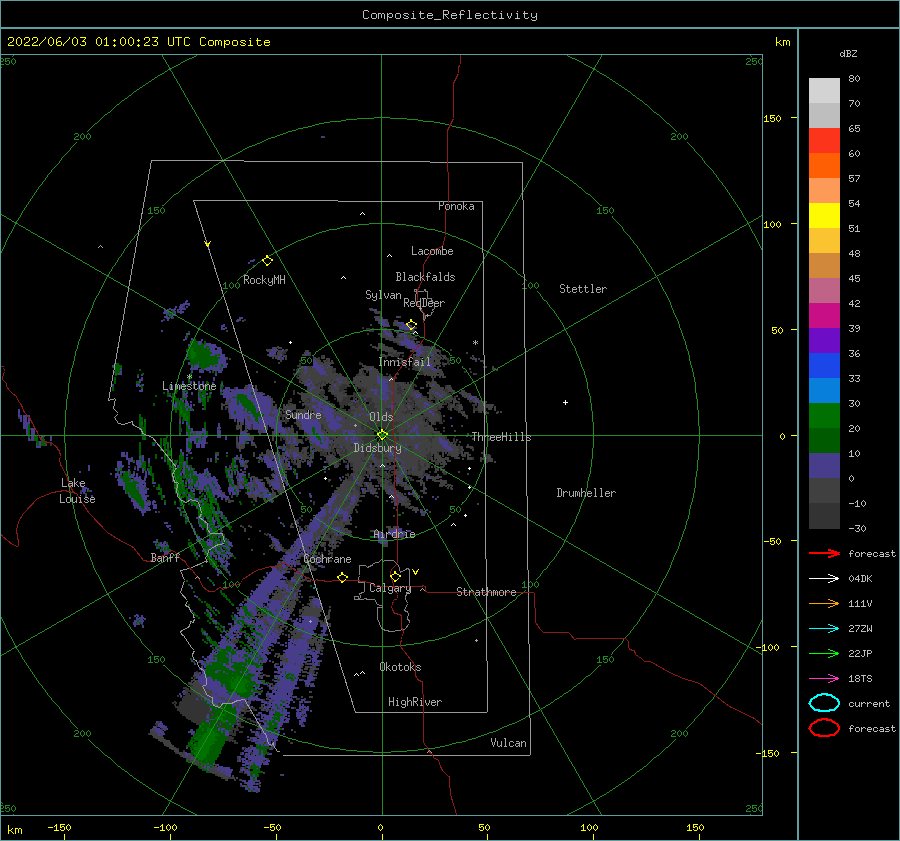Image resolution: width=900 pixels, height=841 pixels.
Task: Click the dBZ legend heading
Action: (x=848, y=53)
